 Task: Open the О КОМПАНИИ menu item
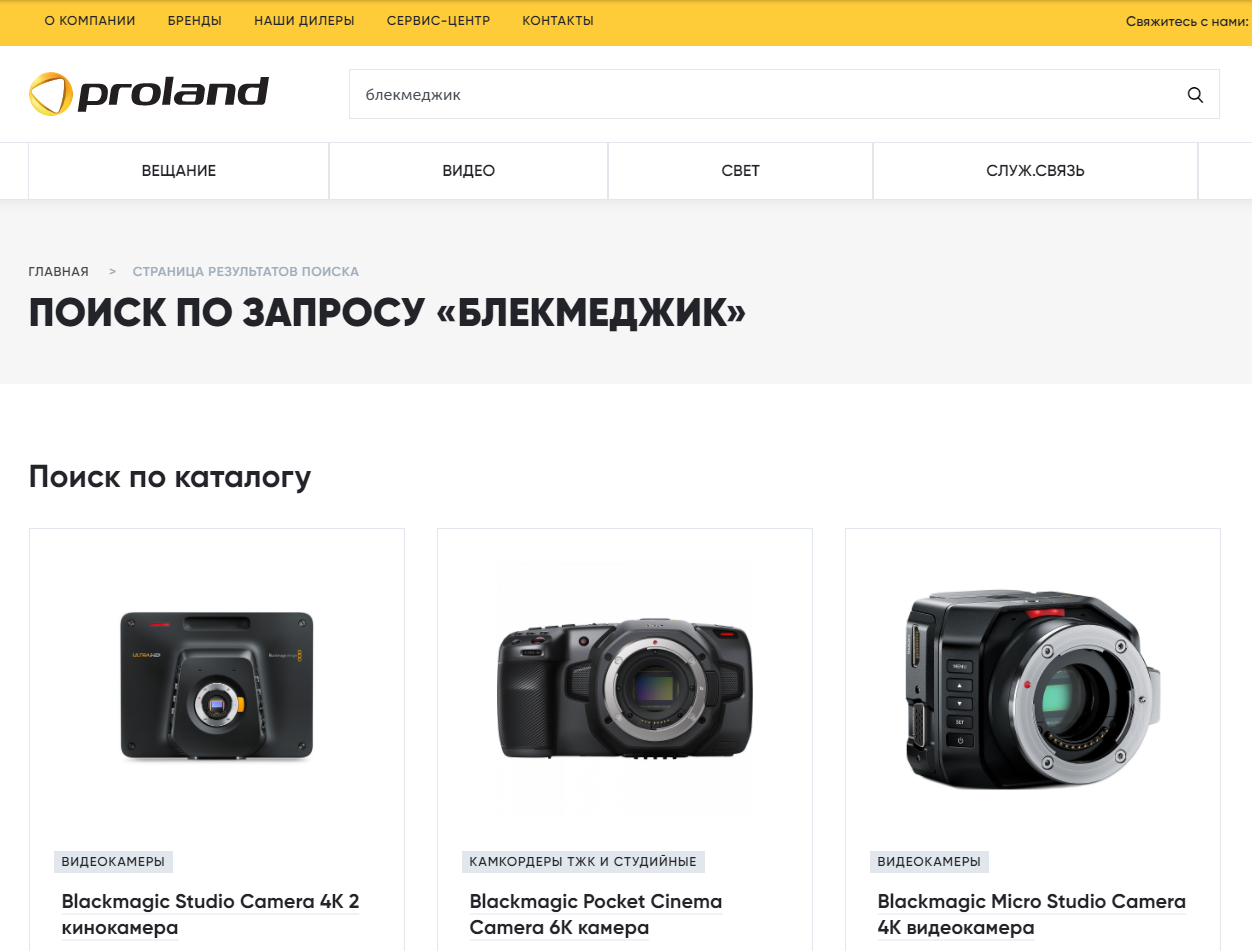coord(90,21)
